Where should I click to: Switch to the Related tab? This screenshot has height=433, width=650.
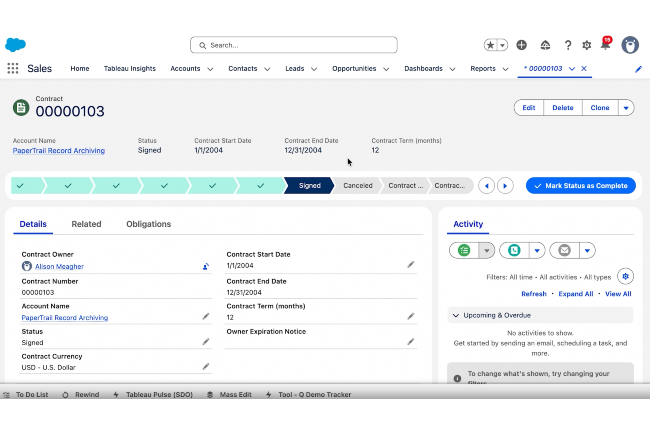pos(86,224)
